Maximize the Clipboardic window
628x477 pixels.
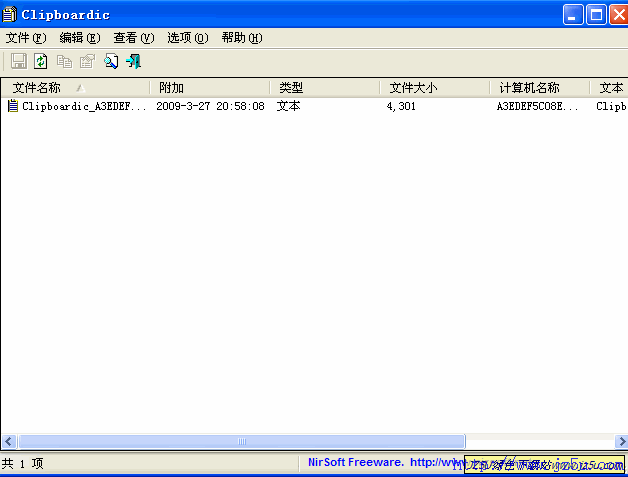596,15
